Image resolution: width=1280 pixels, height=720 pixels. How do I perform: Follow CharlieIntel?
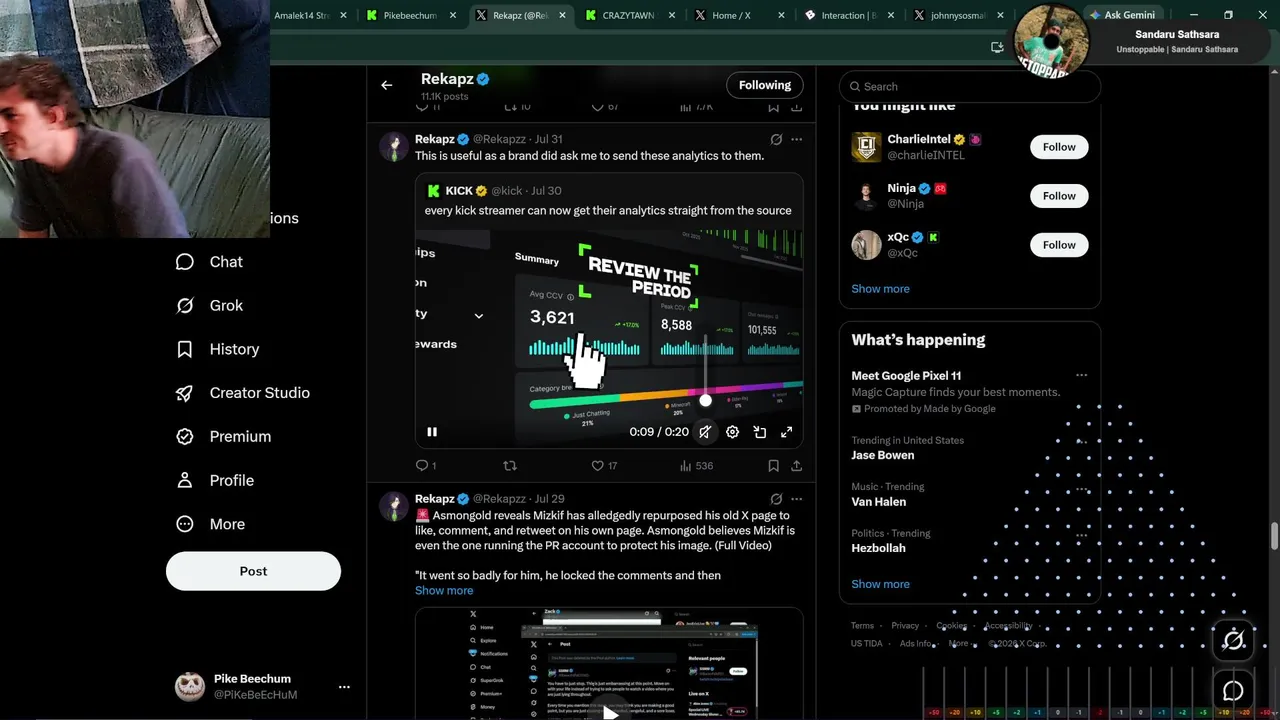coord(1059,147)
